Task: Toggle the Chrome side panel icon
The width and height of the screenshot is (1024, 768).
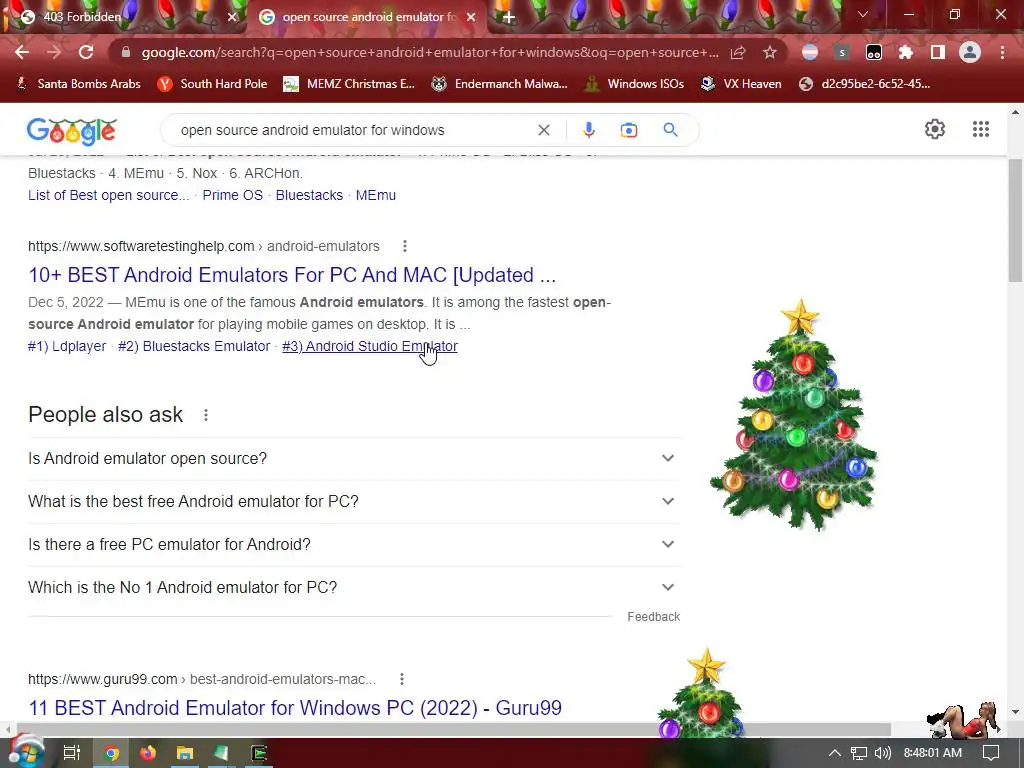Action: (938, 52)
